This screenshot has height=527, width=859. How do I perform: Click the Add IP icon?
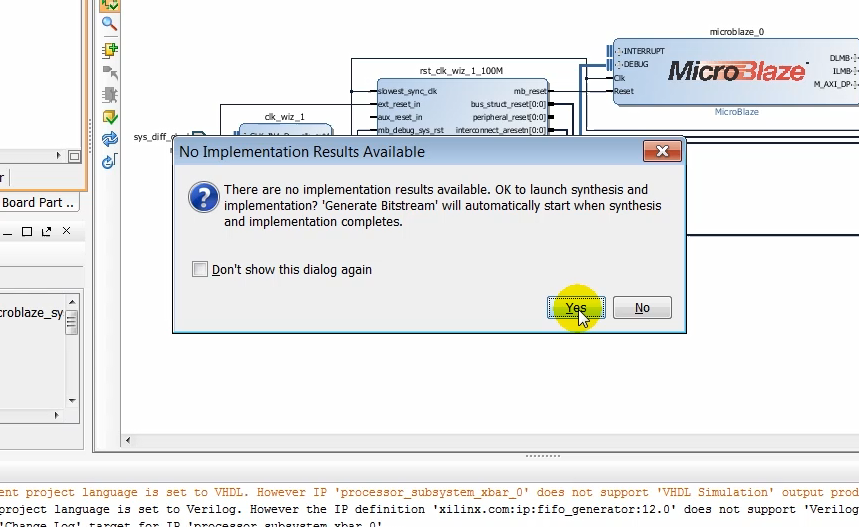pyautogui.click(x=110, y=49)
